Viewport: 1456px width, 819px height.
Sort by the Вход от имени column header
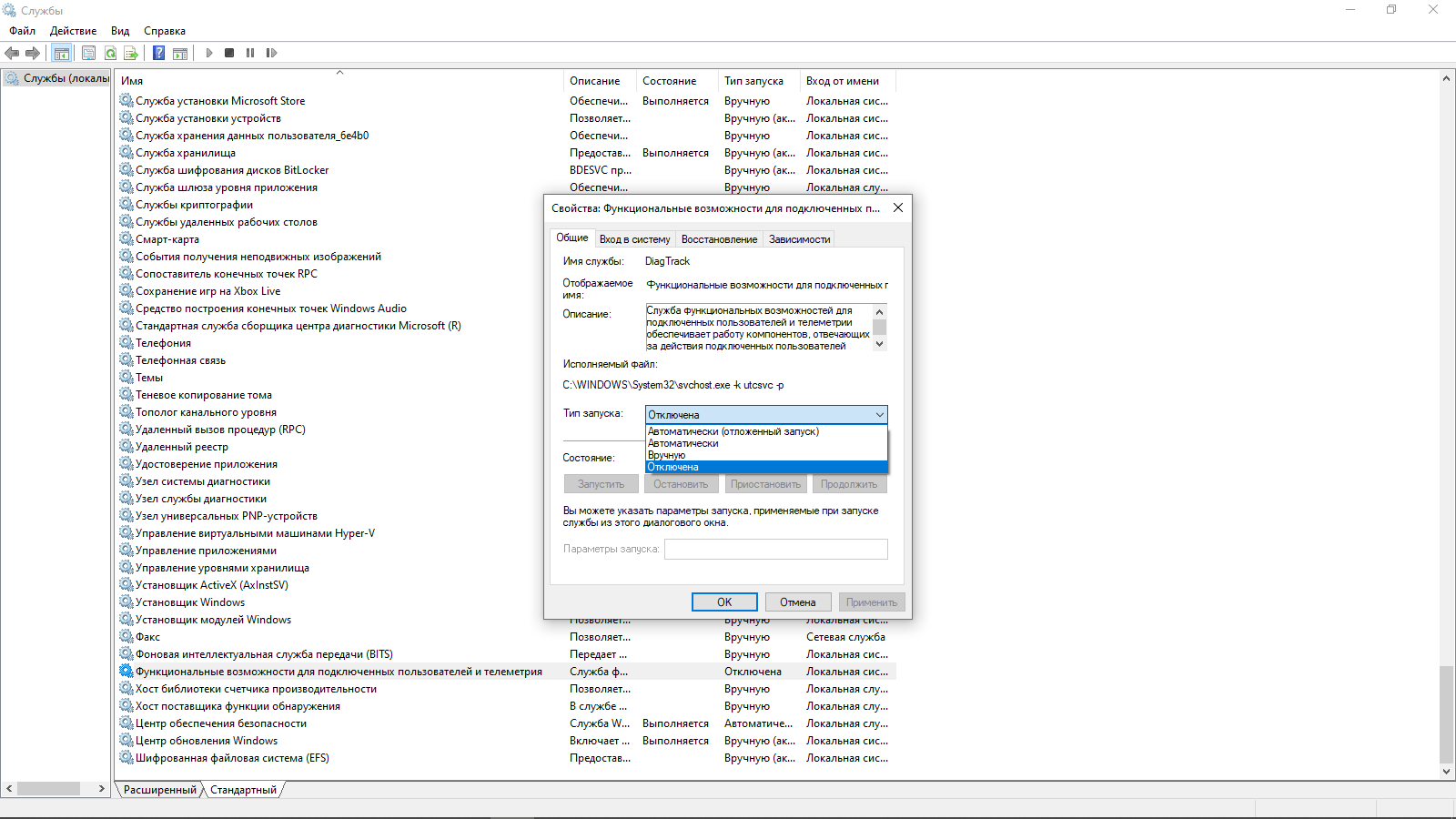pos(848,81)
